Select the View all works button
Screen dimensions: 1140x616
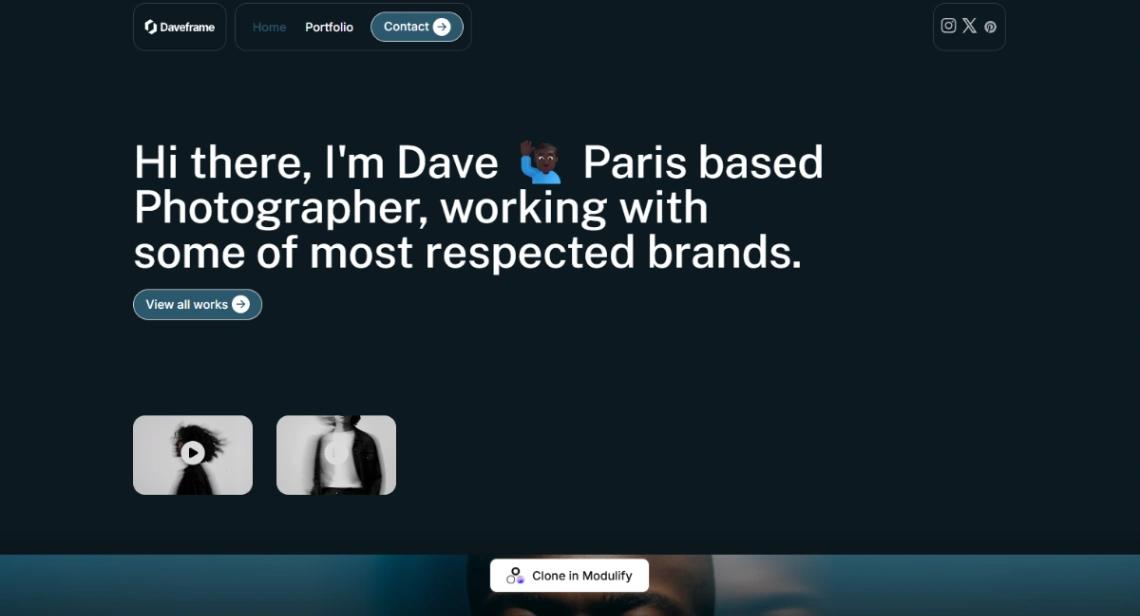click(x=197, y=305)
